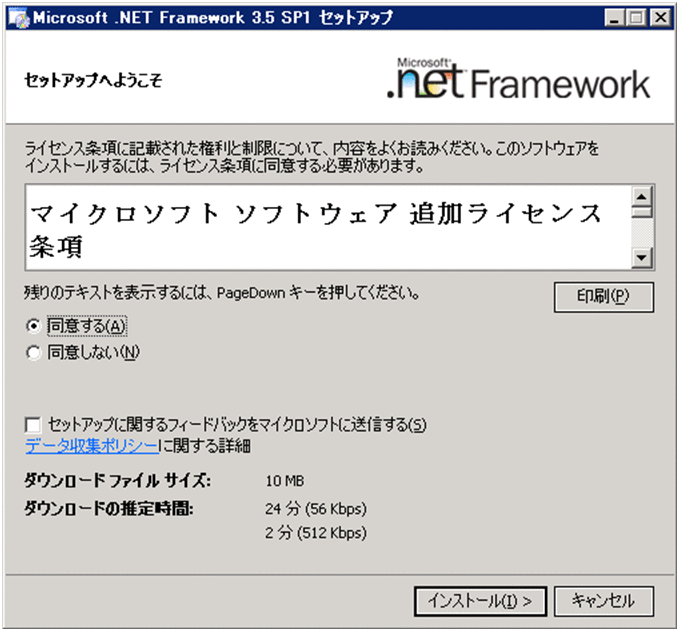Open the データ収集ポリシー link
Image resolution: width=681 pixels, height=633 pixels.
click(x=92, y=446)
